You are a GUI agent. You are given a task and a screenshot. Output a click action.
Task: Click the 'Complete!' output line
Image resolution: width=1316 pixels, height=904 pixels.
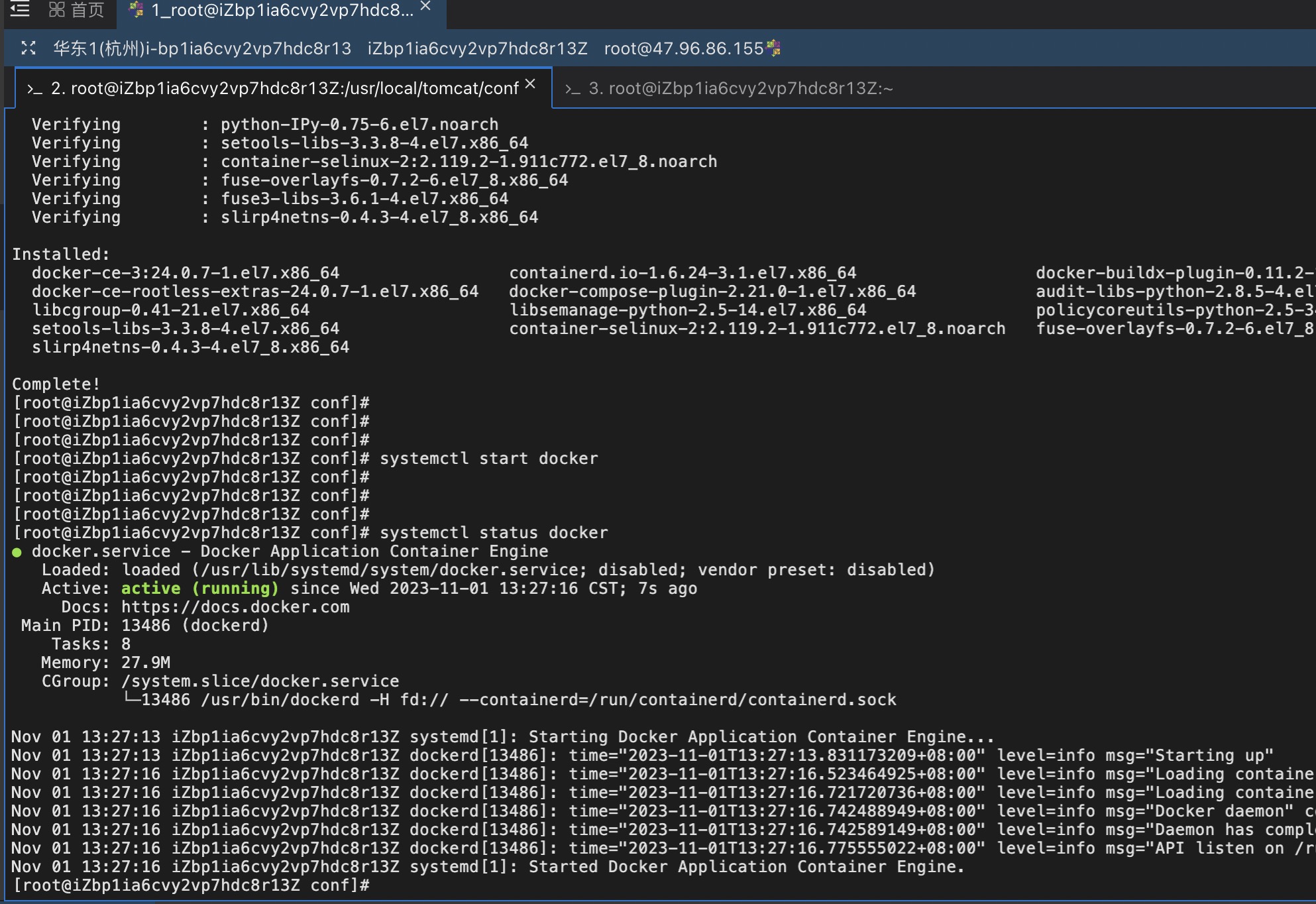[56, 384]
